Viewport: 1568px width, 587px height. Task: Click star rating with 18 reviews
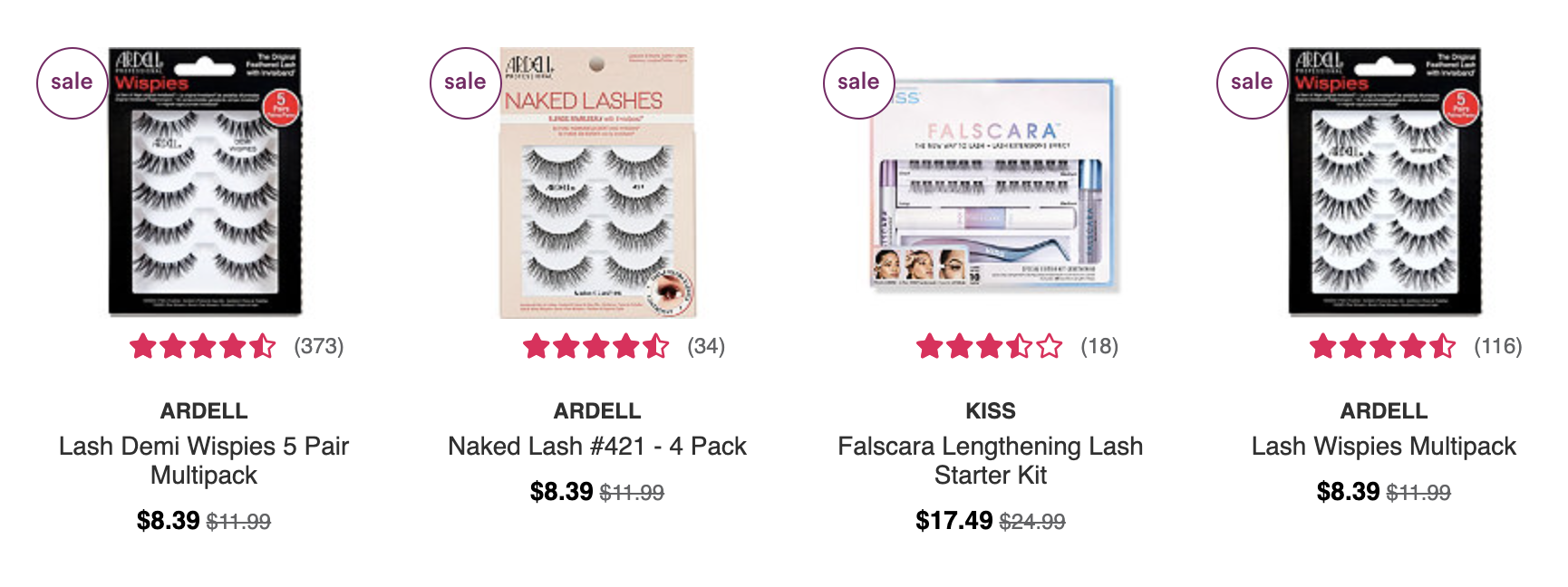pyautogui.click(x=990, y=346)
